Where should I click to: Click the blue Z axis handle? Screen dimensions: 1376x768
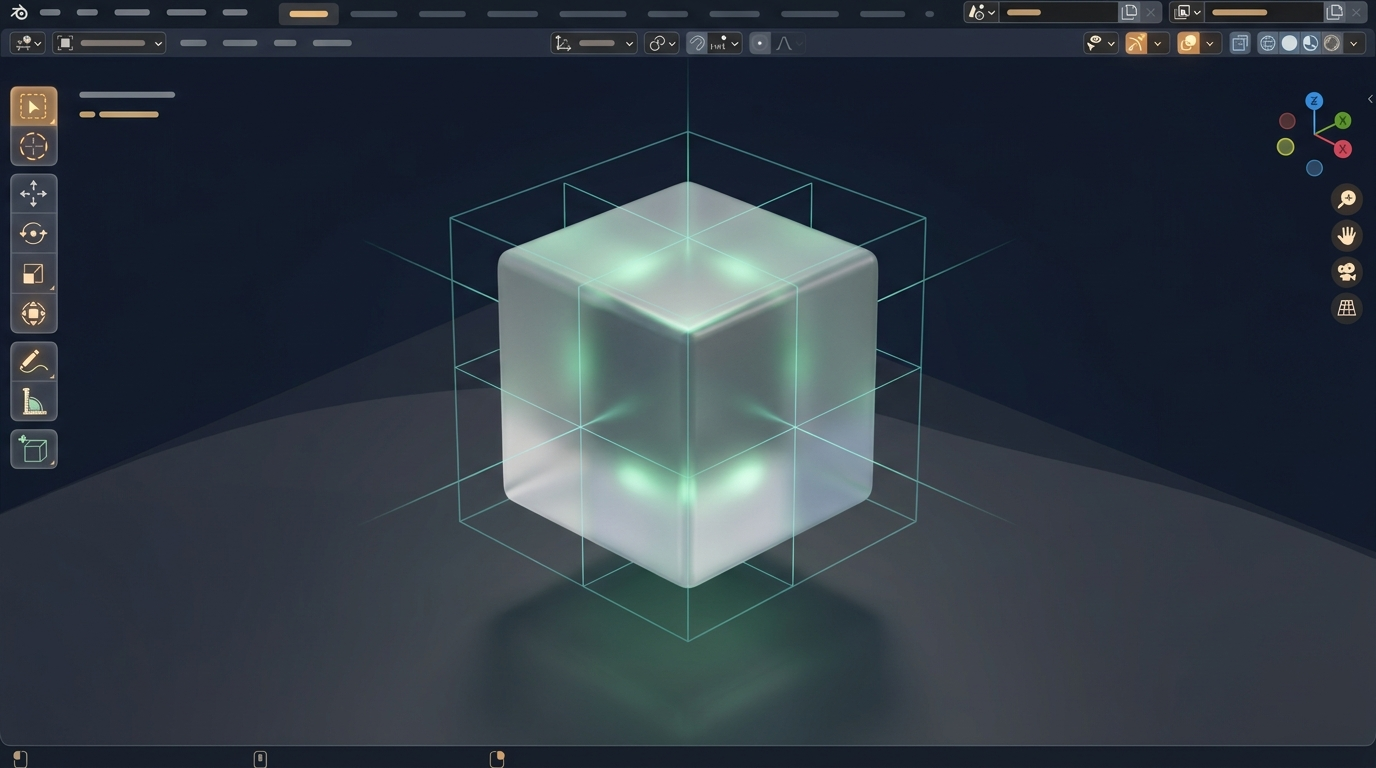pos(1314,101)
